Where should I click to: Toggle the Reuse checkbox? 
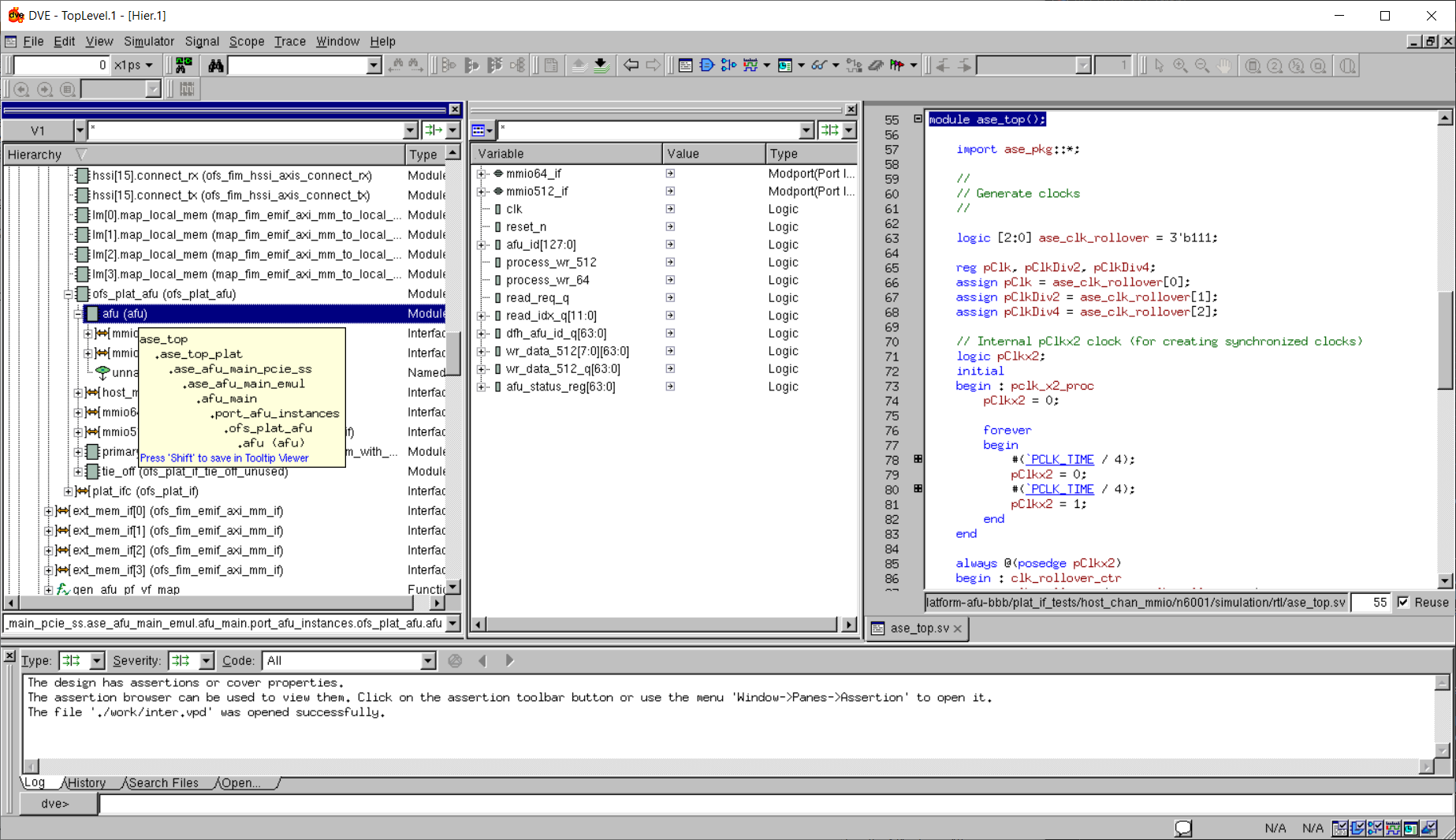(1403, 603)
